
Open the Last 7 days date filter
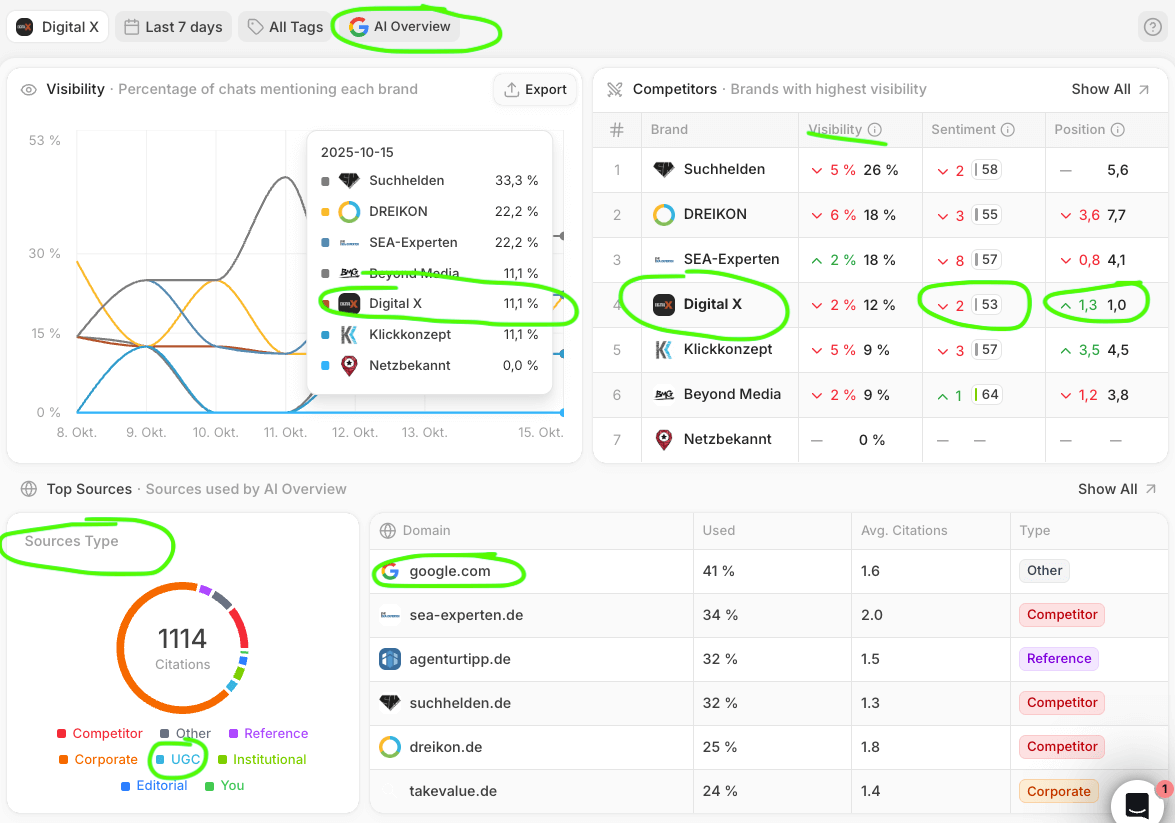173,26
